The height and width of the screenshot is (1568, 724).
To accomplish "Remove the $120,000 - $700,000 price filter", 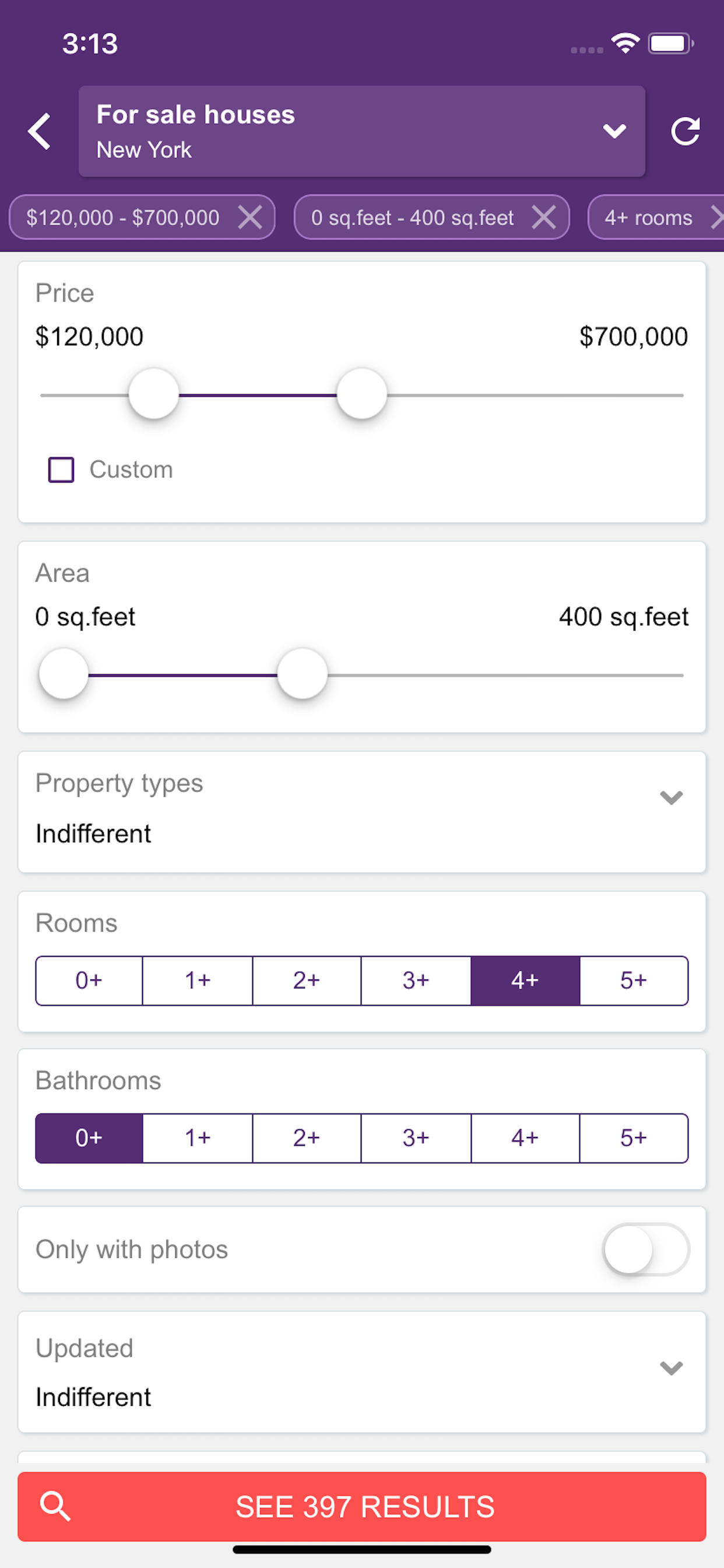I will (x=250, y=218).
